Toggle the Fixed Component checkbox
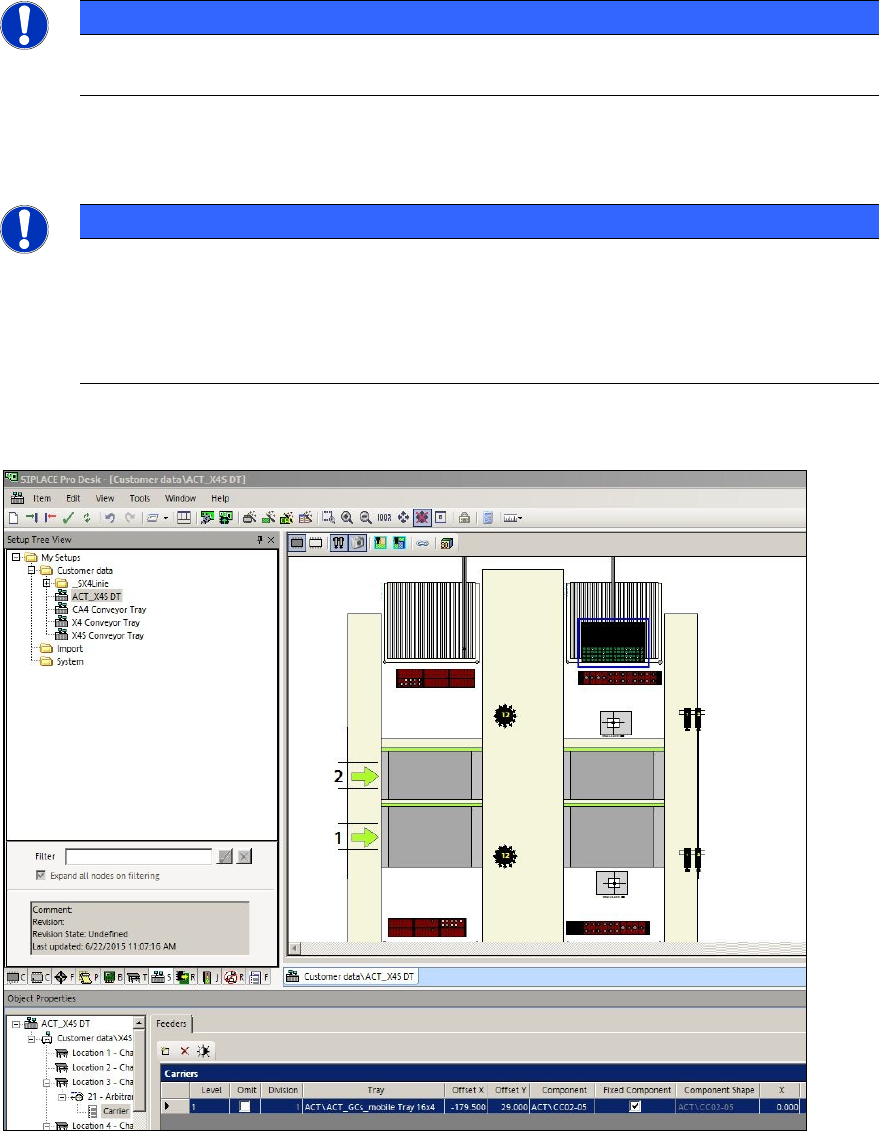The width and height of the screenshot is (879, 1131). click(x=635, y=1106)
